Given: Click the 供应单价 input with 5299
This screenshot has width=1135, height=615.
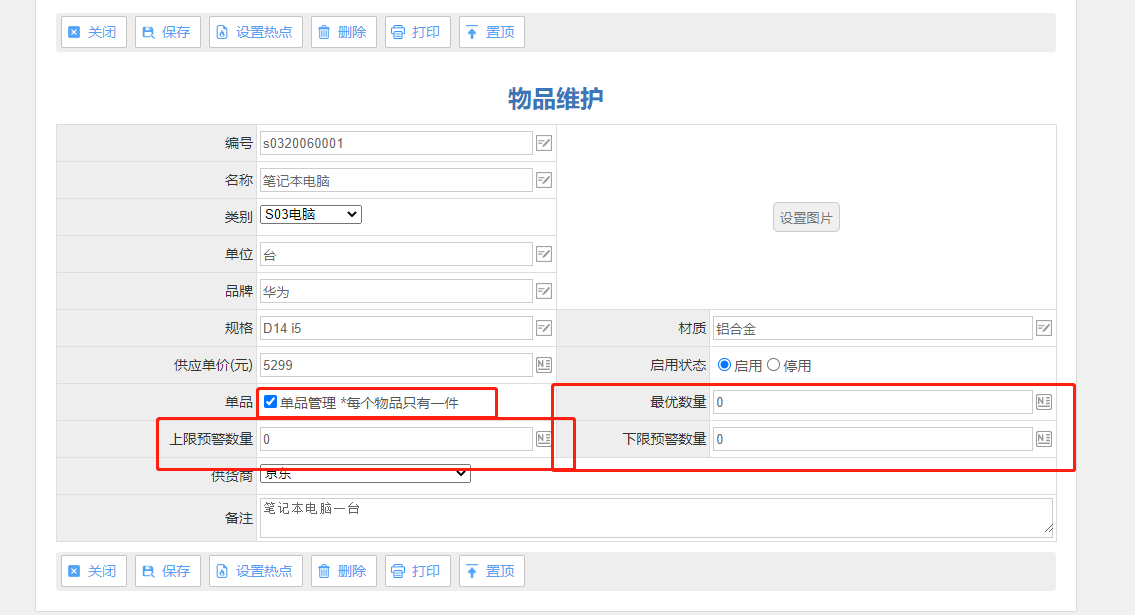Looking at the screenshot, I should (396, 365).
